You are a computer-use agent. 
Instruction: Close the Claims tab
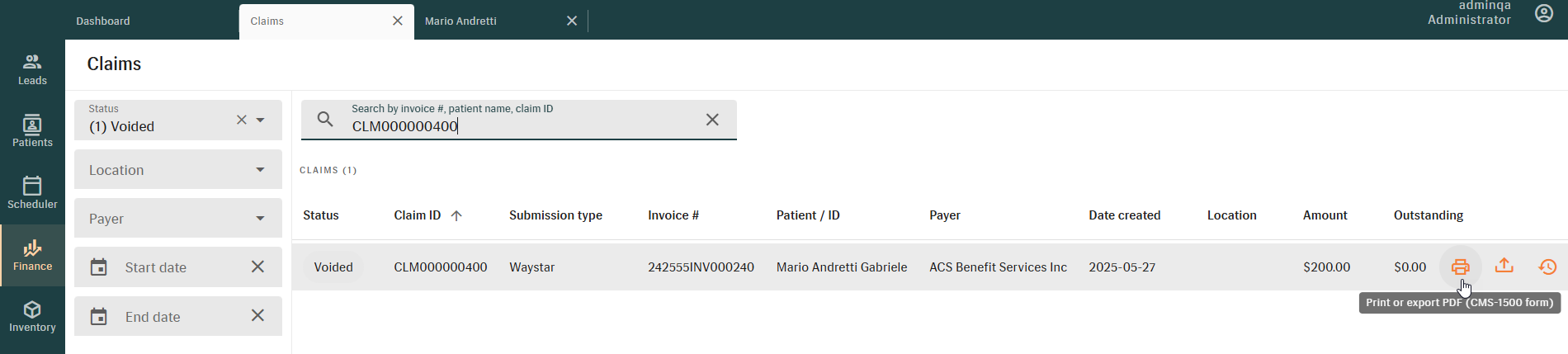click(398, 21)
